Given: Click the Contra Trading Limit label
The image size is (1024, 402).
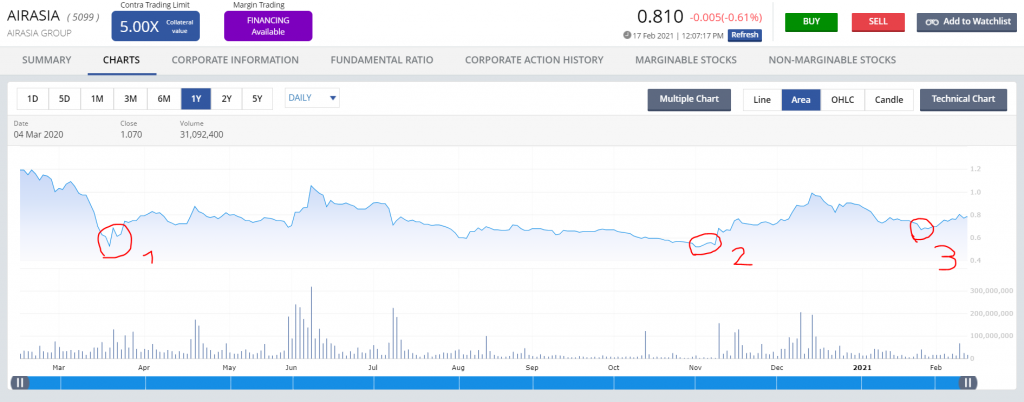Looking at the screenshot, I should tap(155, 5).
